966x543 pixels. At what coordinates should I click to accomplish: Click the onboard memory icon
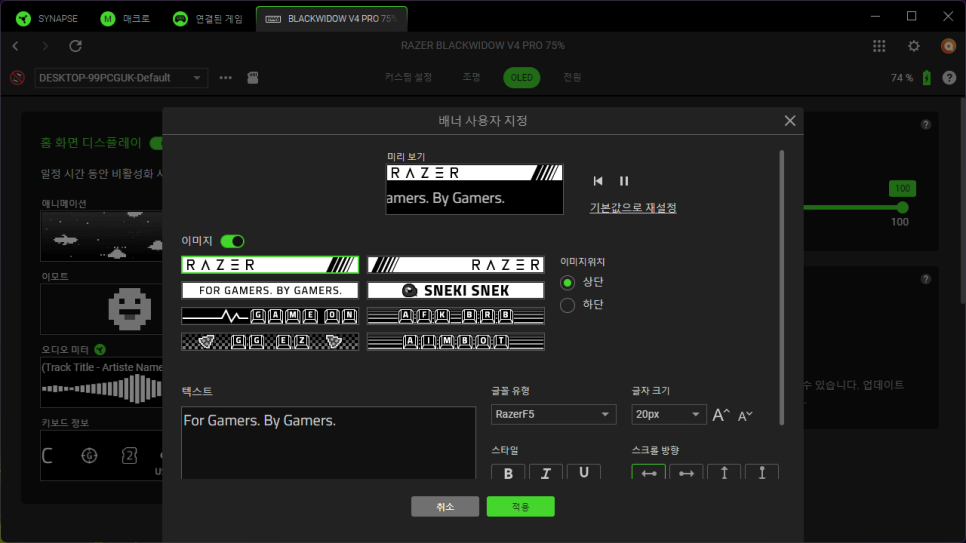click(x=253, y=78)
